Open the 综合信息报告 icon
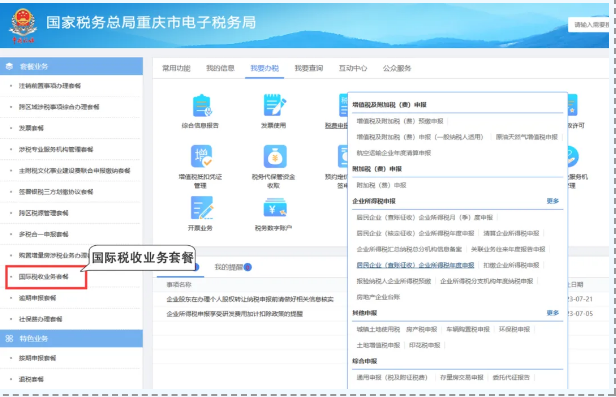Screen dimensions: 616x397 (202, 106)
